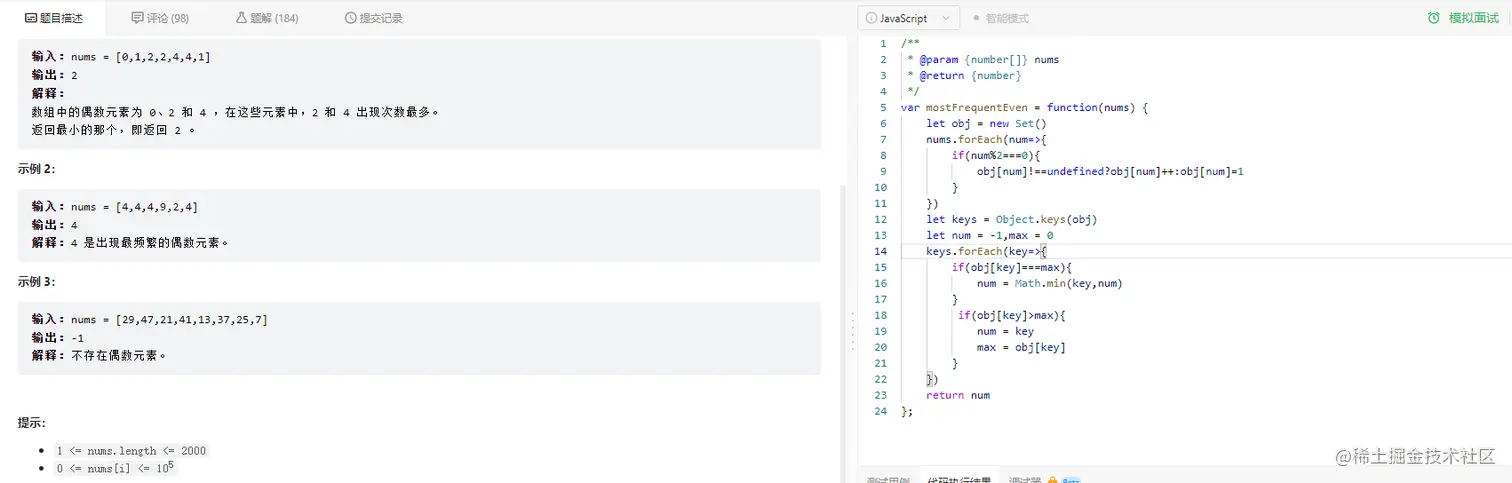Click the 模拟面试 button
Image resolution: width=1512 pixels, height=483 pixels.
tap(1462, 18)
